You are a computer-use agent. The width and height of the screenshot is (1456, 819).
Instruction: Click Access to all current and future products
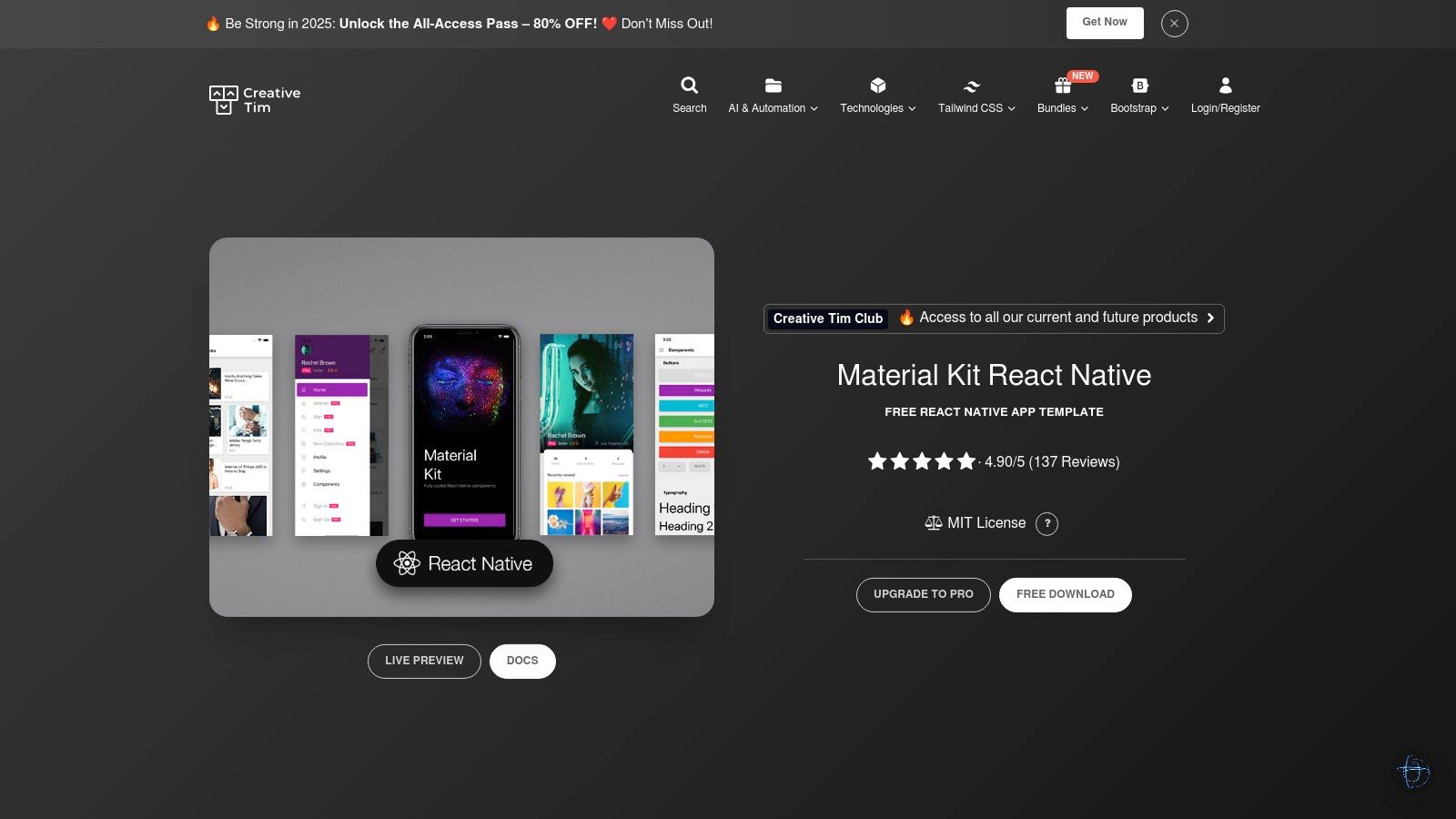coord(1058,318)
